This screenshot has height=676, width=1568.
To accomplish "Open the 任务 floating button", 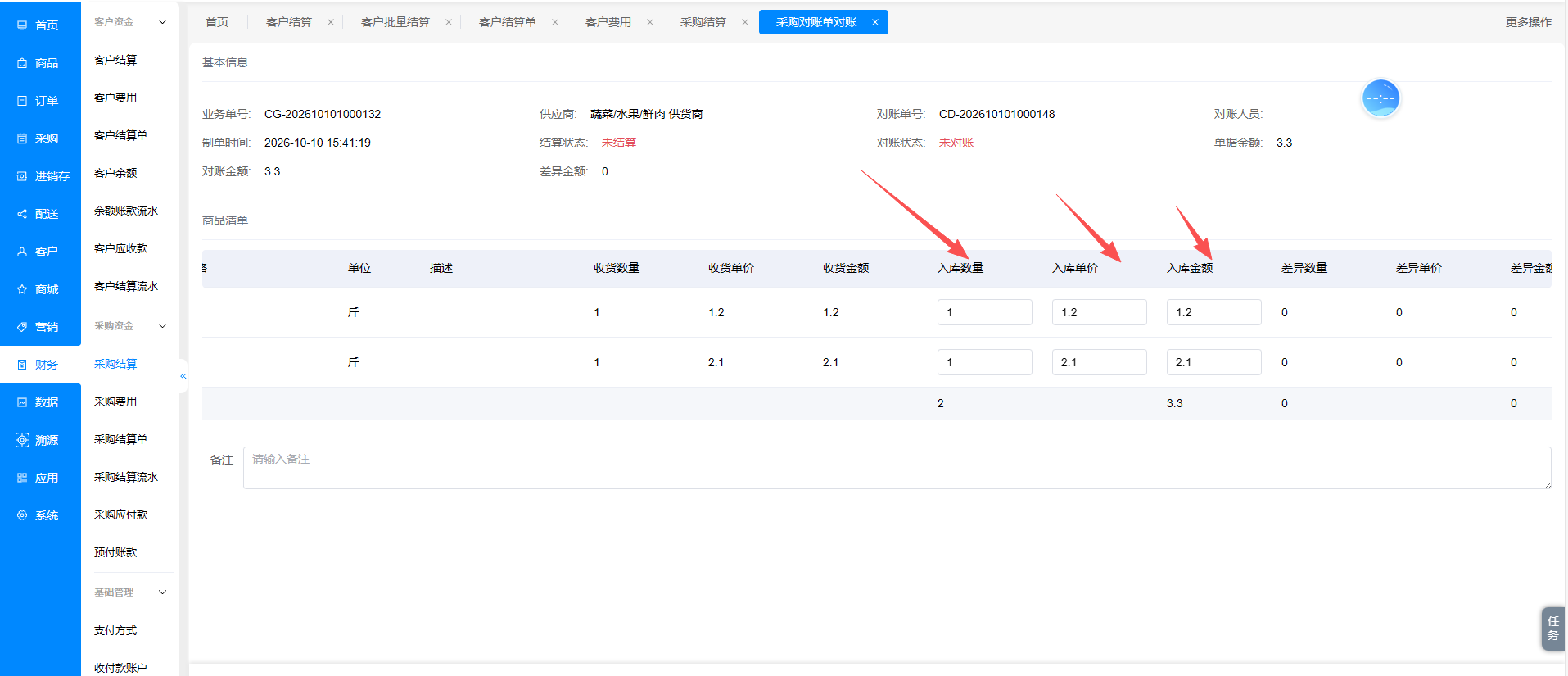I will 1552,628.
